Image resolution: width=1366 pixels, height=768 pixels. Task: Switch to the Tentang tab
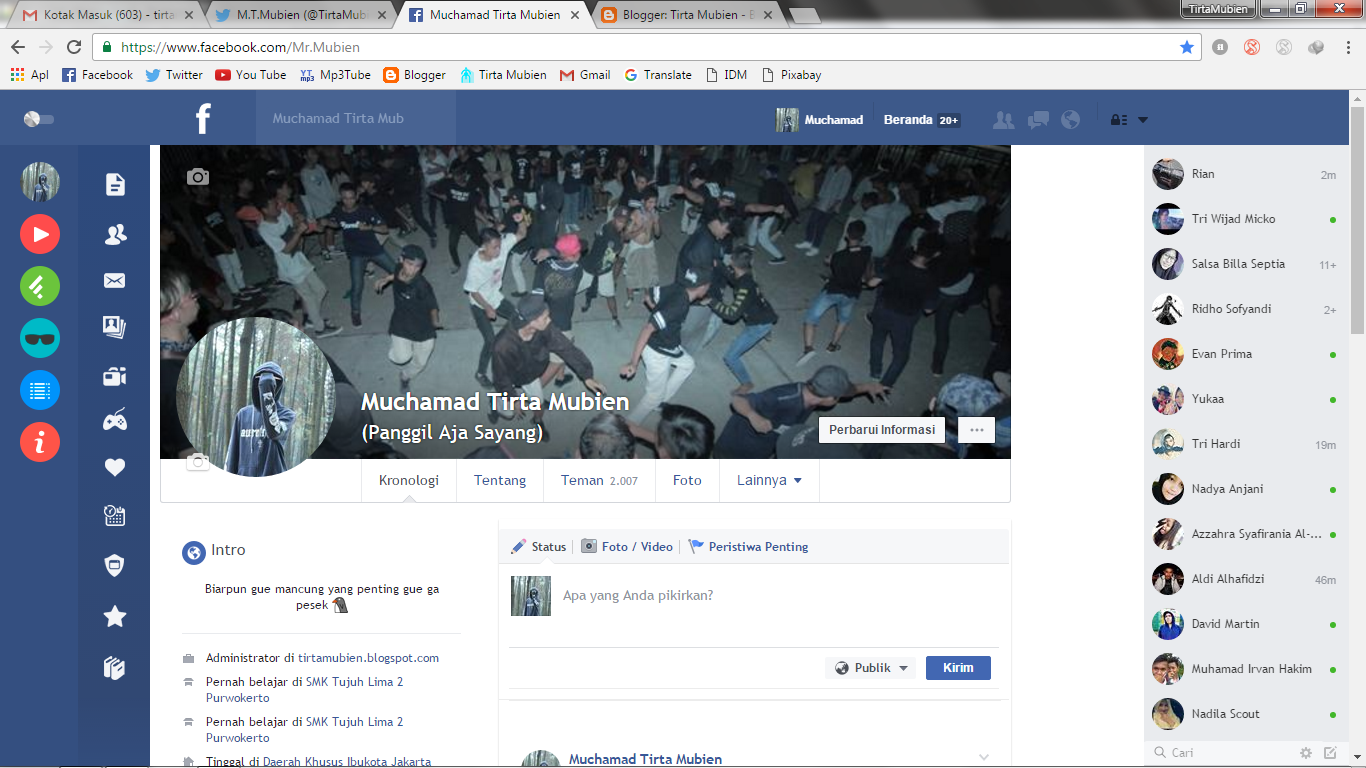499,480
